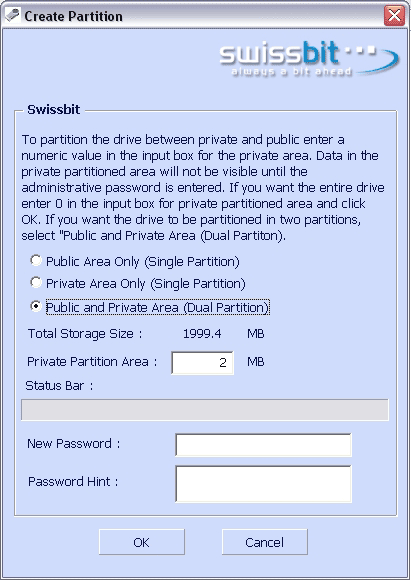
Task: Dismiss dialog with Cancel button
Action: [x=265, y=542]
